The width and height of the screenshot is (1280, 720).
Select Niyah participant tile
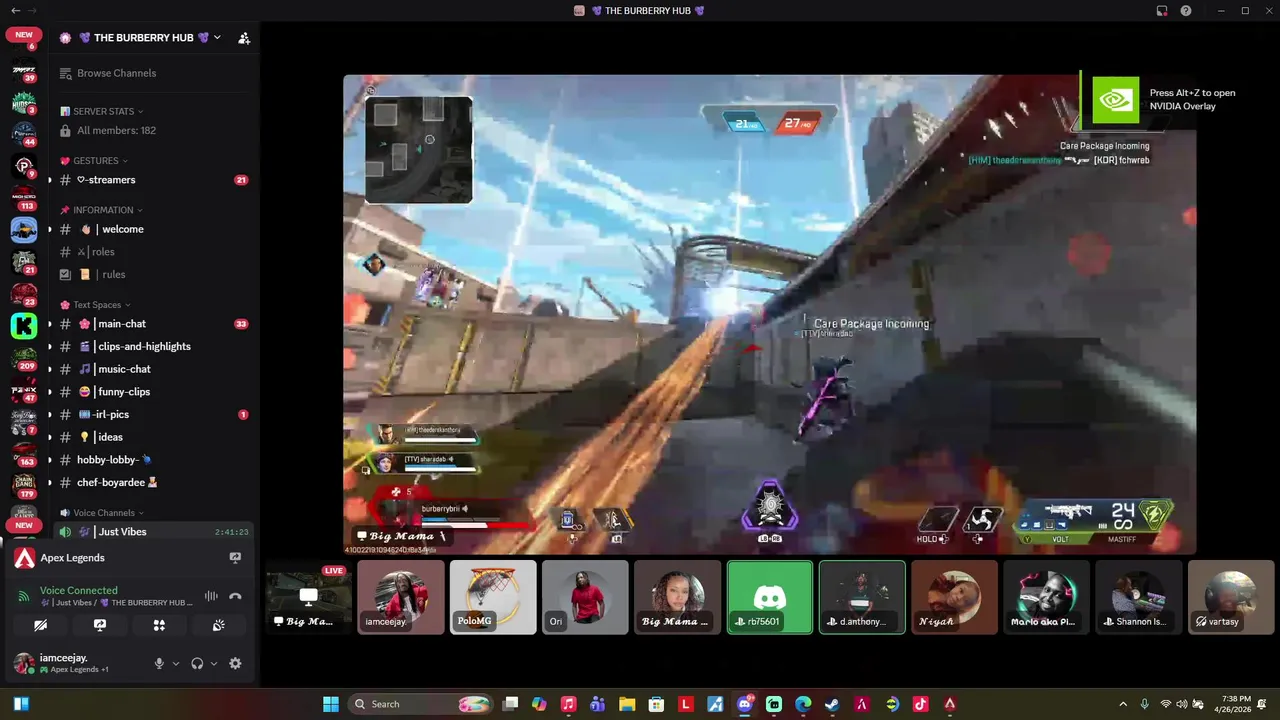pos(954,597)
